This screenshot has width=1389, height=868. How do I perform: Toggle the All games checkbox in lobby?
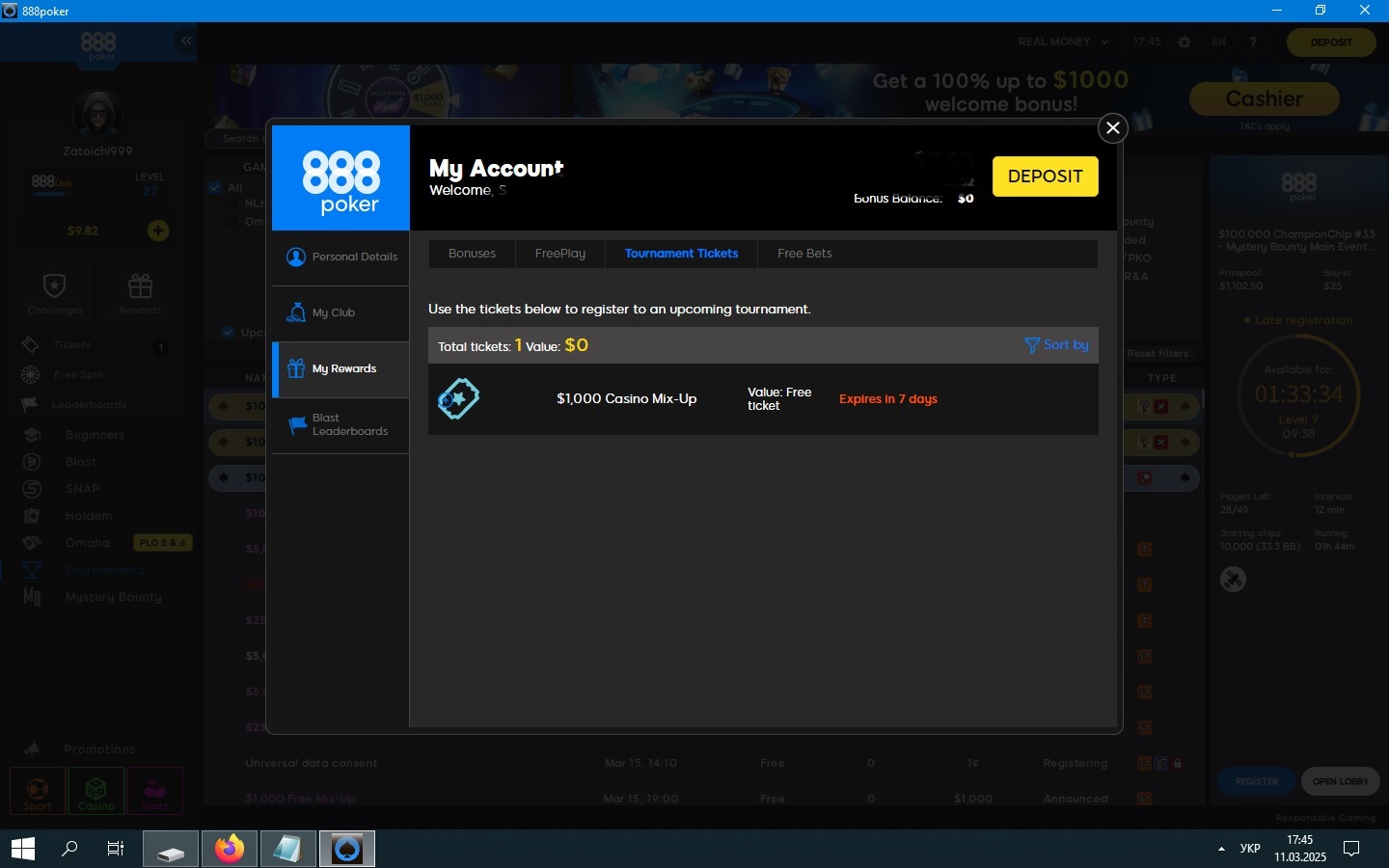215,187
